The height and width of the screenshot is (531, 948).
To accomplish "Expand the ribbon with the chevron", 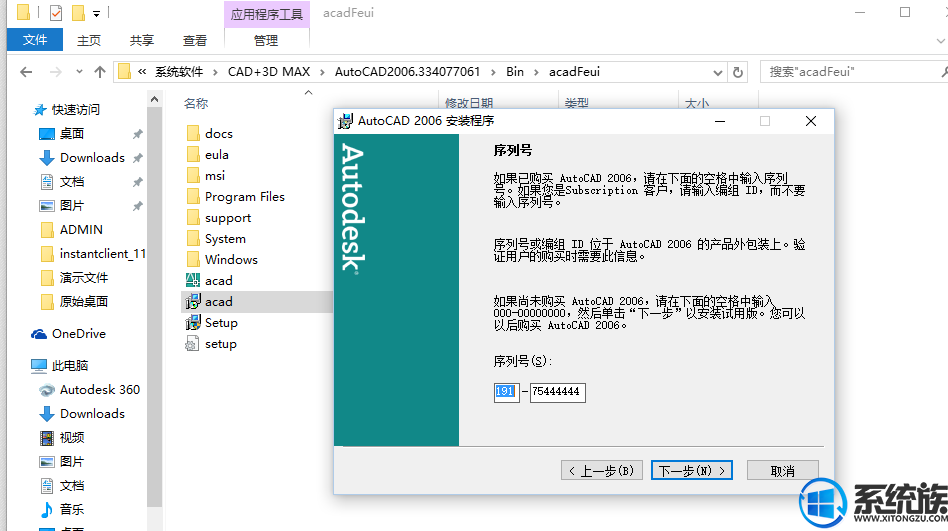I will pos(940,41).
